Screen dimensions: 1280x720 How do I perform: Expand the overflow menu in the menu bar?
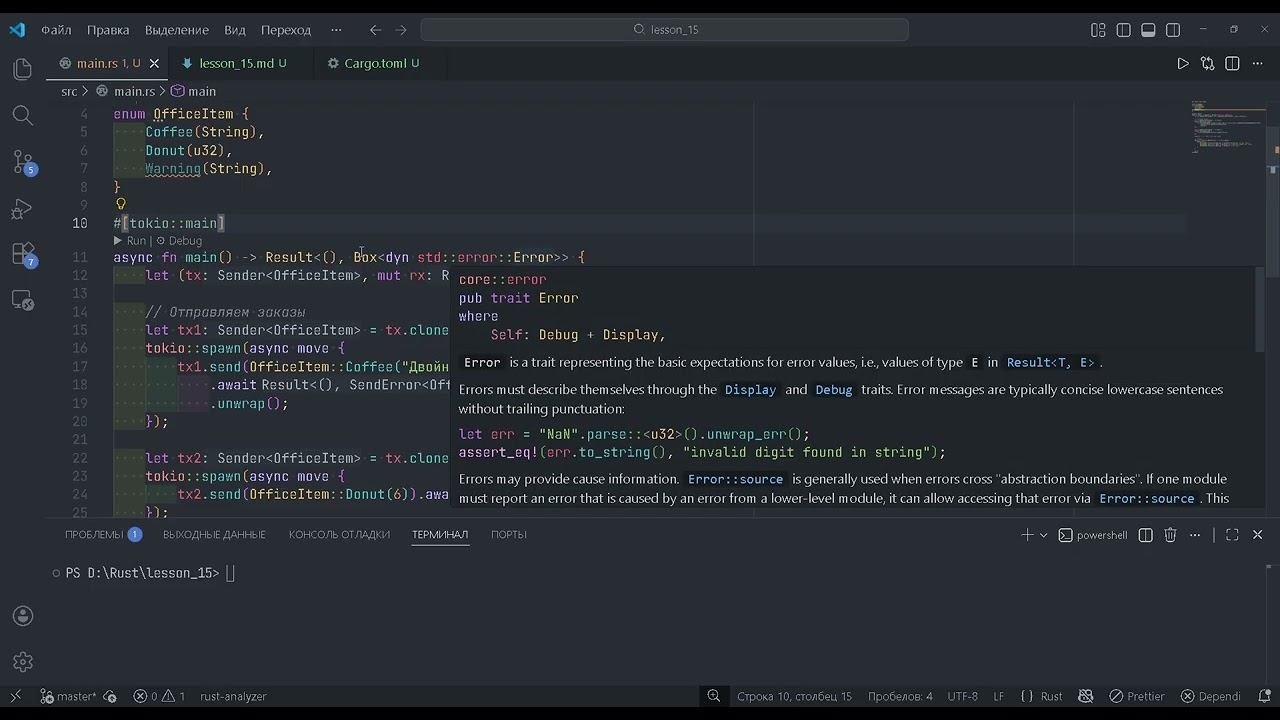(336, 30)
